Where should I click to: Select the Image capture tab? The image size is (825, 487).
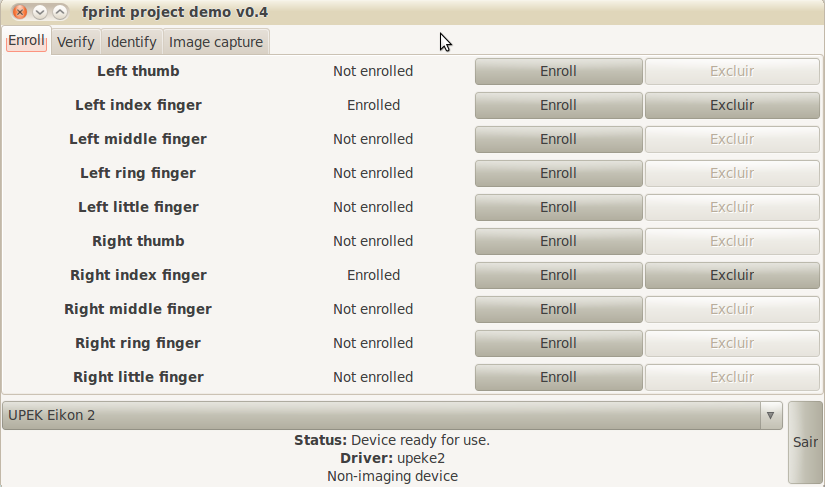pyautogui.click(x=216, y=42)
